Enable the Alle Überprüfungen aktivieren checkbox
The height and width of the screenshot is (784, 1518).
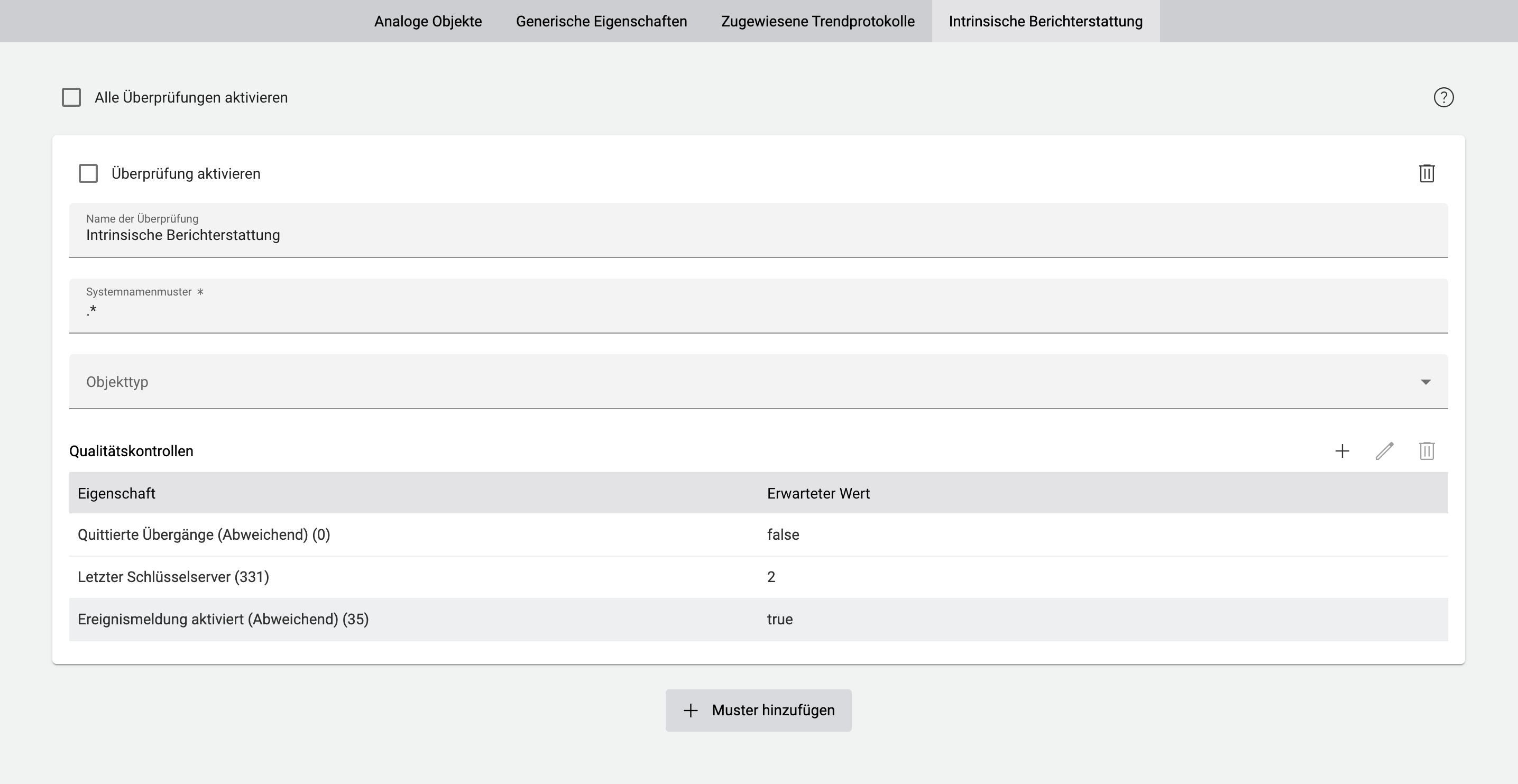[x=71, y=97]
